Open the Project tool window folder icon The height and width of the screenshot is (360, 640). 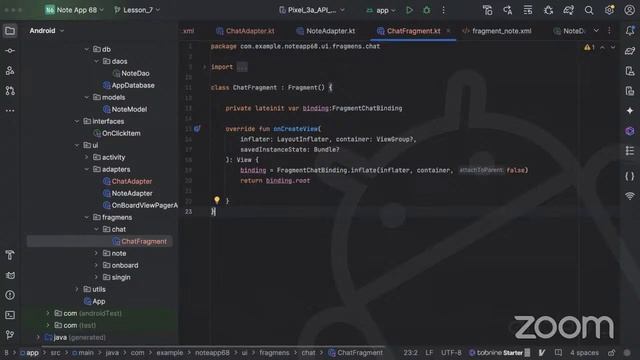click(x=10, y=31)
